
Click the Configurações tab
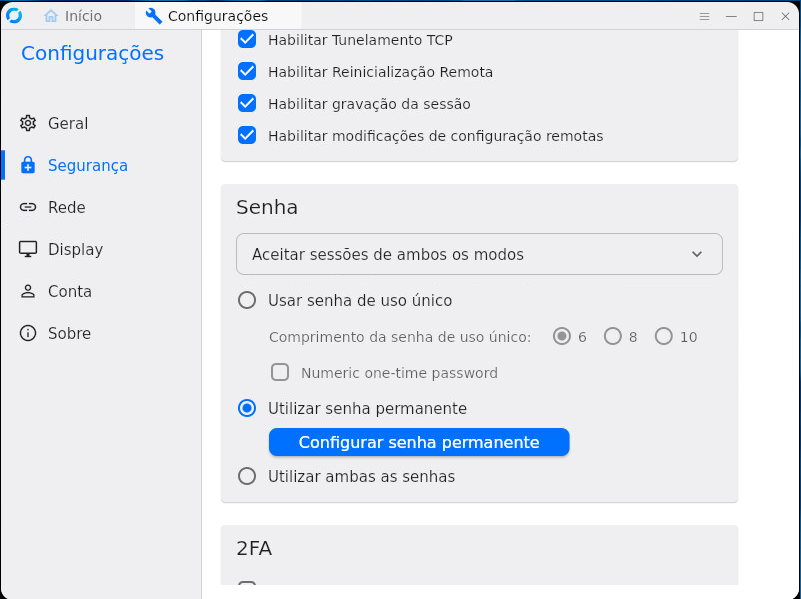click(x=210, y=15)
